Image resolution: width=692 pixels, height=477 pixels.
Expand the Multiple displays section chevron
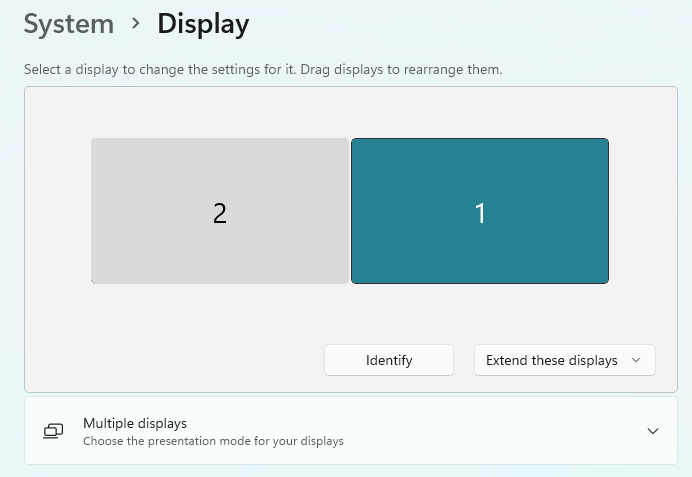coord(653,431)
